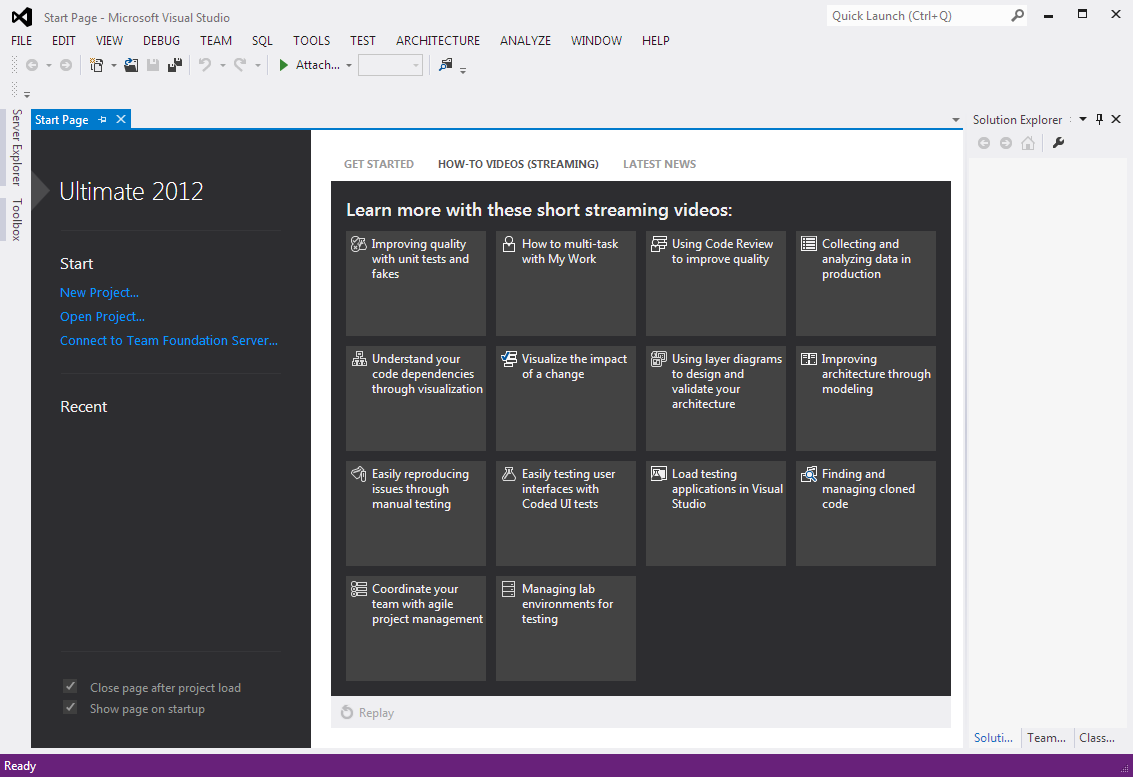Open video Easily reproducing issues through manual testing
This screenshot has height=777, width=1133.
tap(415, 513)
